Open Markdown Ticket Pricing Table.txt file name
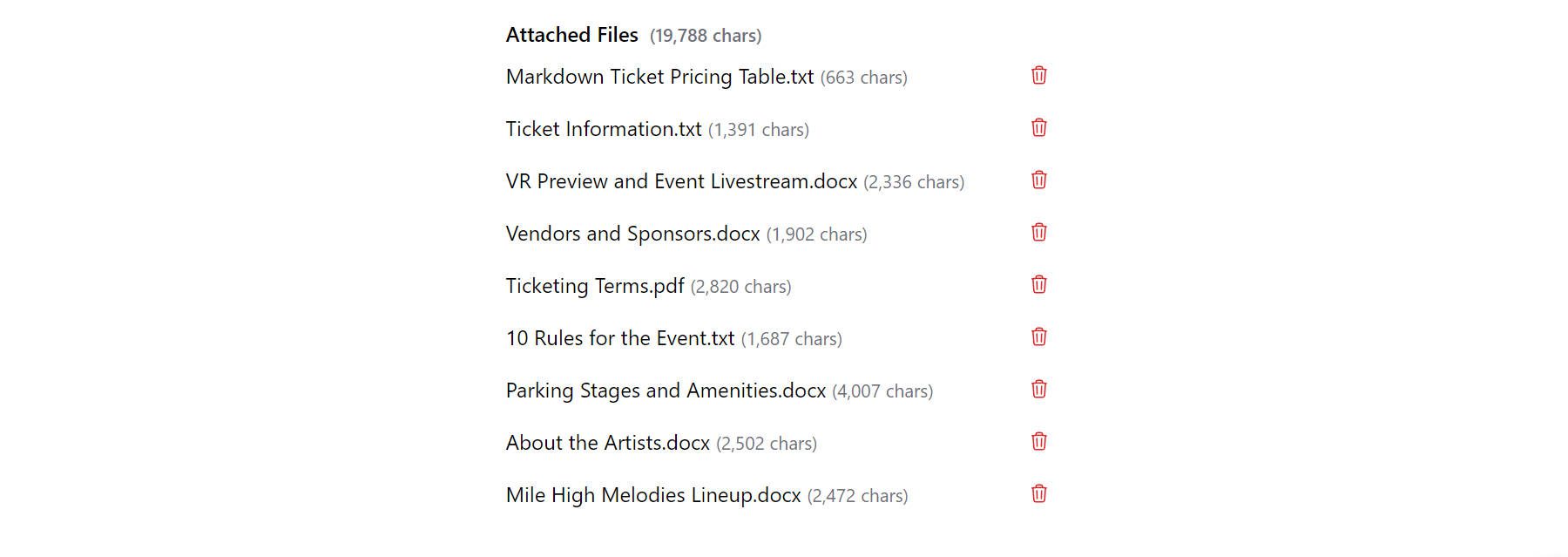This screenshot has height=557, width=1568. point(659,77)
